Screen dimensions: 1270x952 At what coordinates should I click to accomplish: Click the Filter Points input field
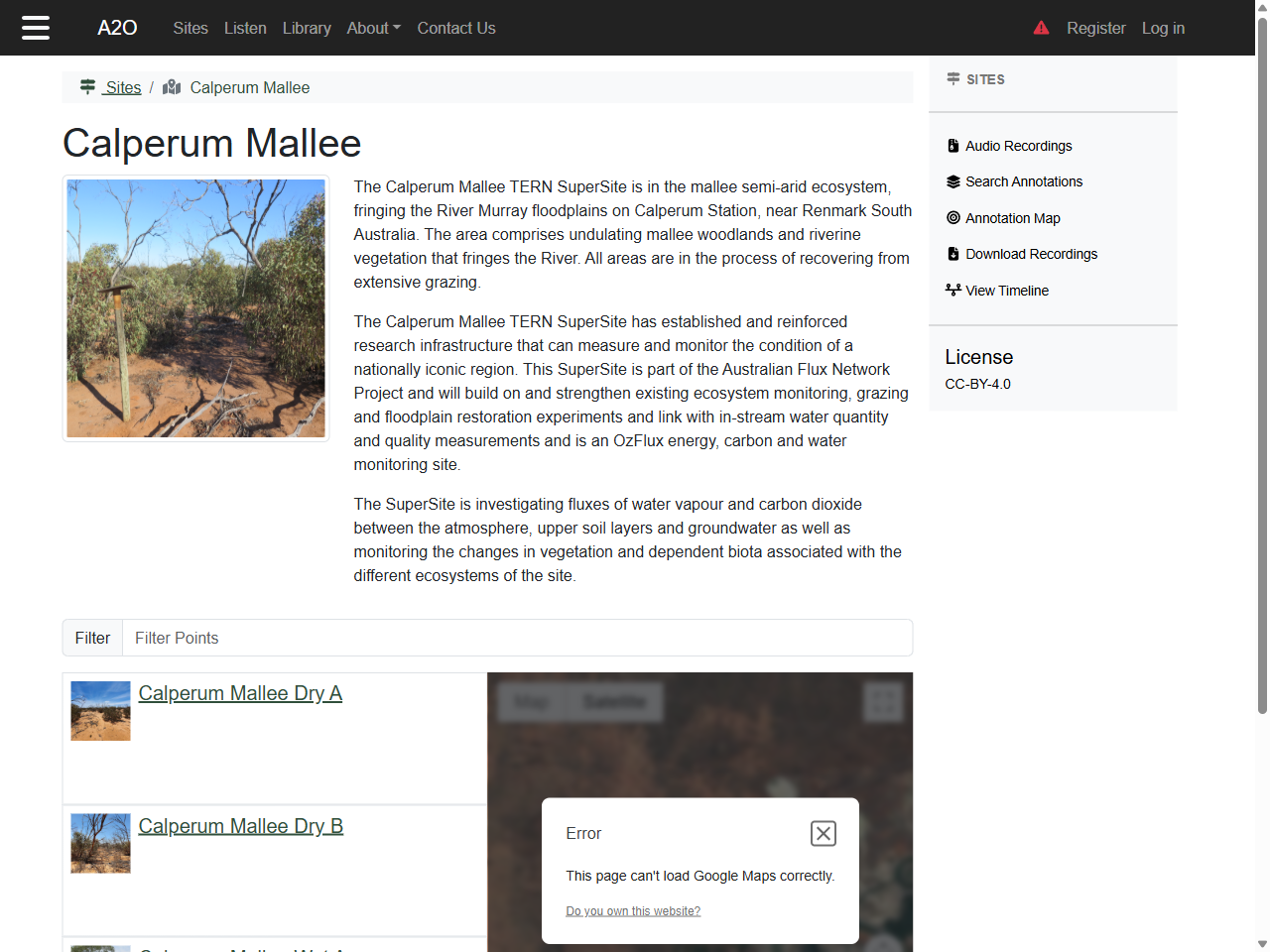click(x=517, y=638)
